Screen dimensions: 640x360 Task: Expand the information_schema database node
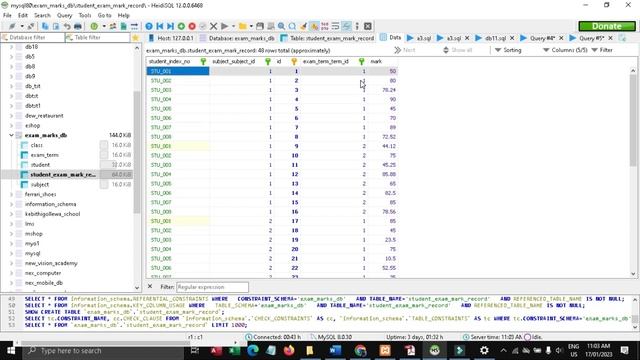(x=11, y=204)
